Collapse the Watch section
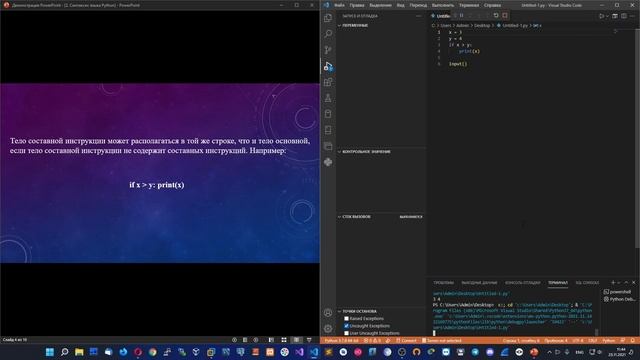This screenshot has width=640, height=360. (x=381, y=151)
